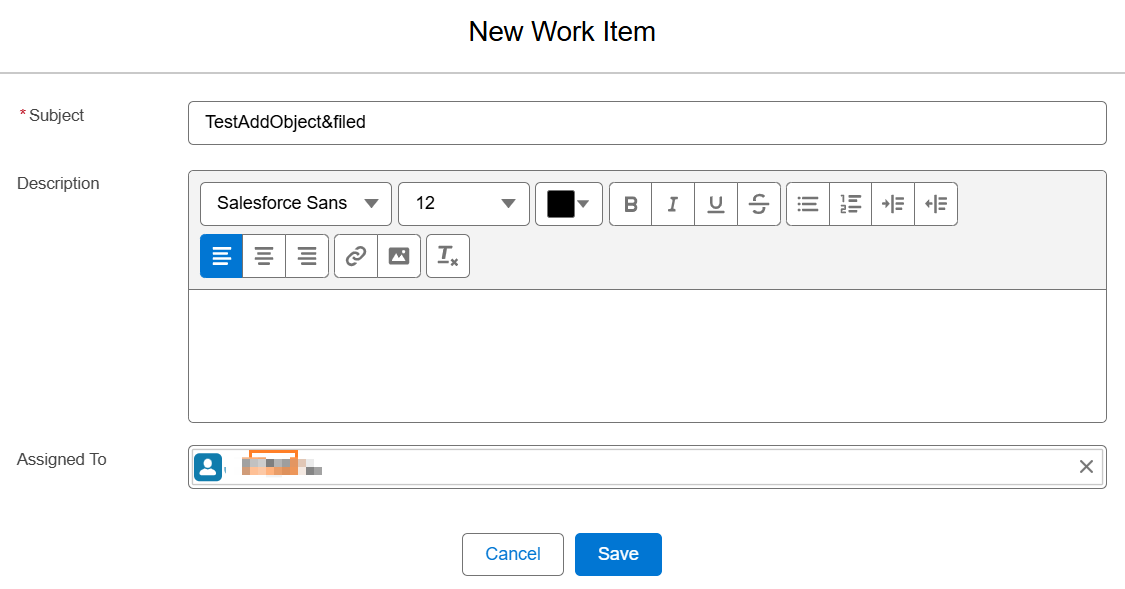The image size is (1125, 589).
Task: Center-align the description text
Action: pyautogui.click(x=264, y=256)
